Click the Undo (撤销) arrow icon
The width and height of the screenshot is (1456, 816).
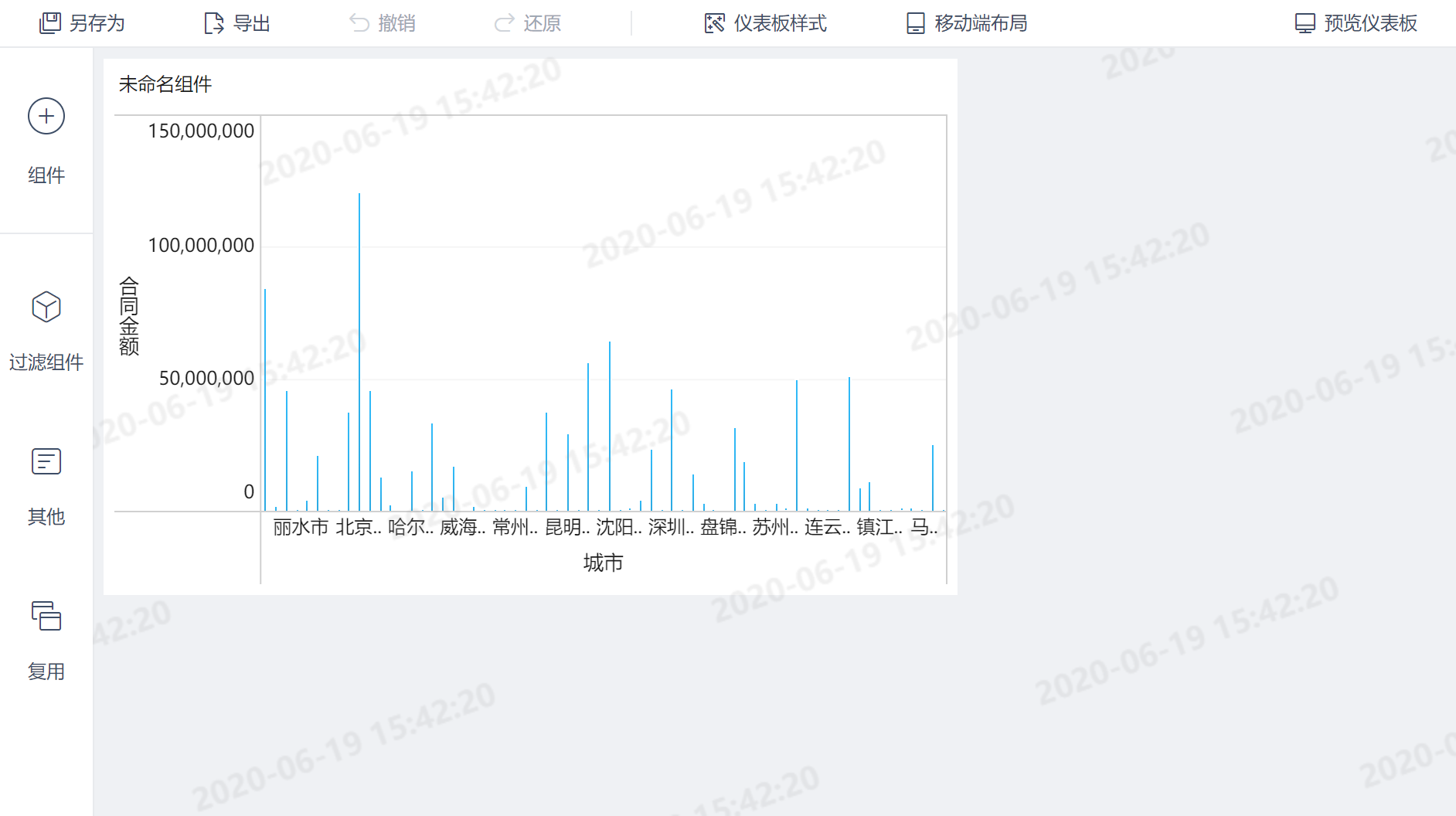[x=359, y=23]
